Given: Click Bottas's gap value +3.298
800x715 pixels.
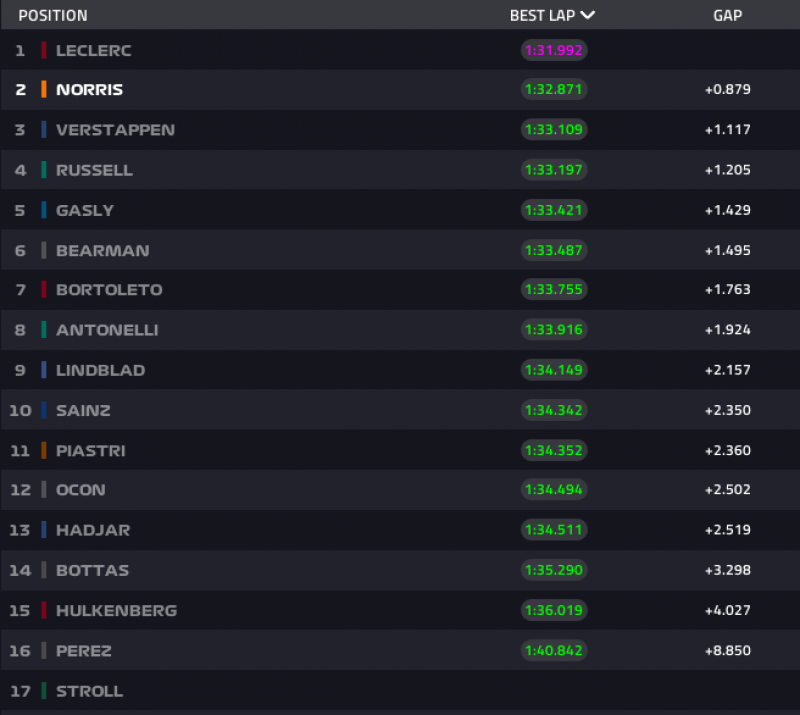Looking at the screenshot, I should (727, 570).
